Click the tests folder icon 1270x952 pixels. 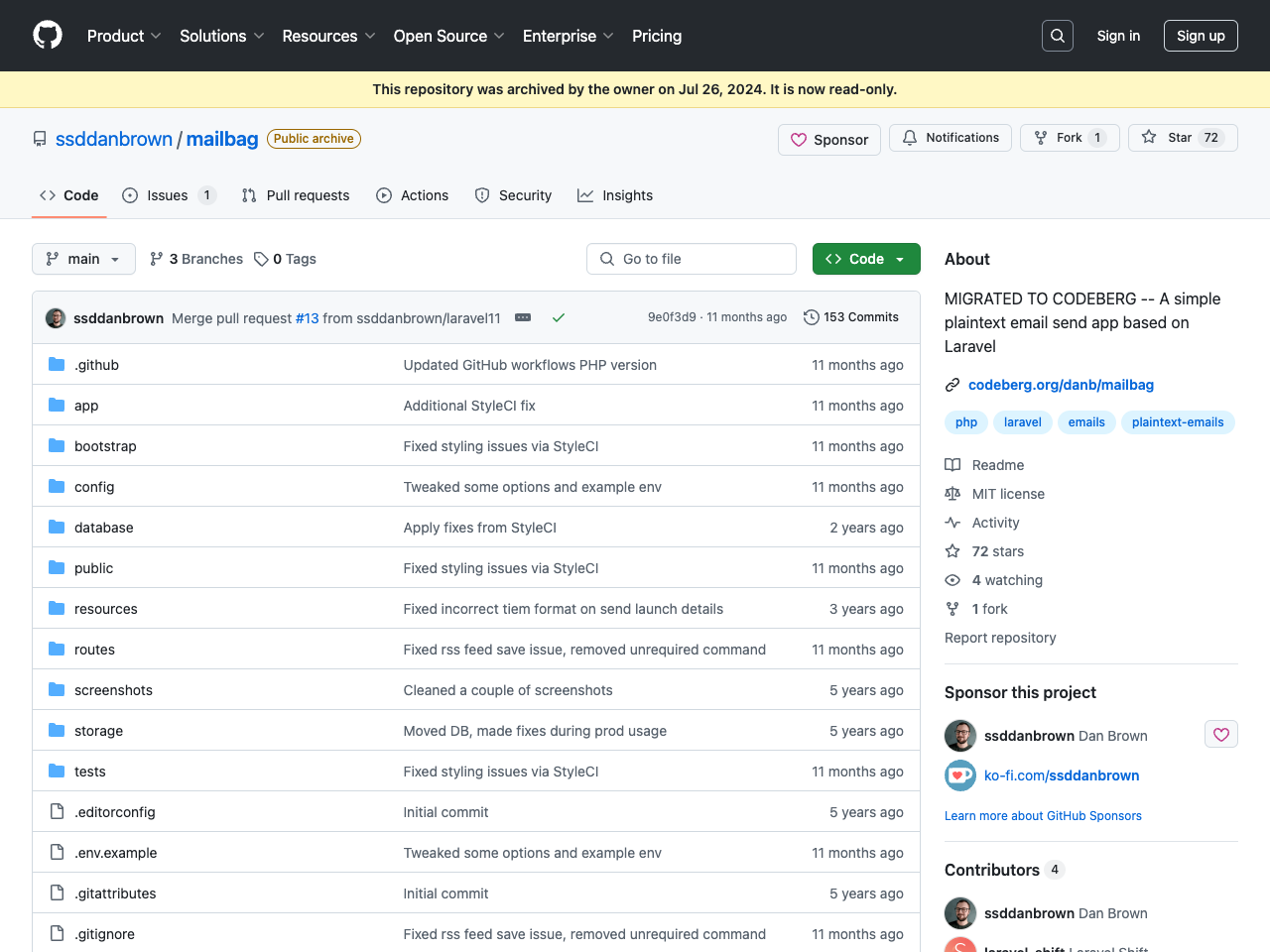click(x=57, y=771)
